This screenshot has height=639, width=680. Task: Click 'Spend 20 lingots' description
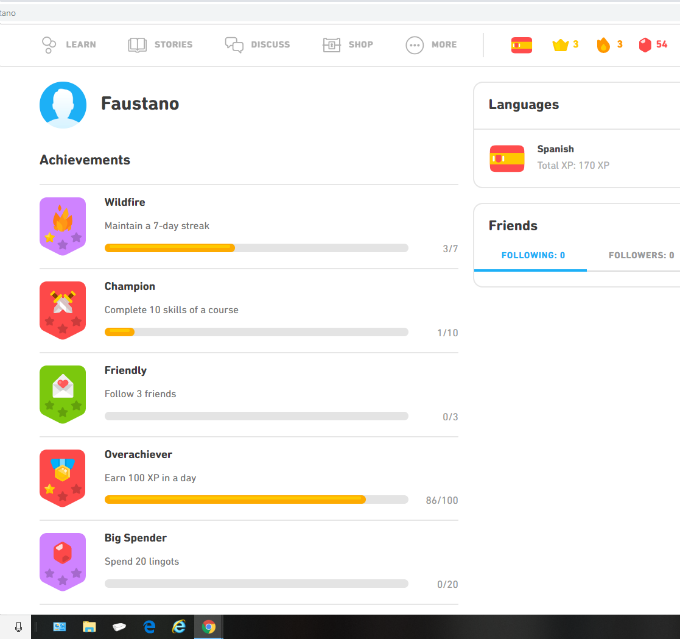point(141,562)
